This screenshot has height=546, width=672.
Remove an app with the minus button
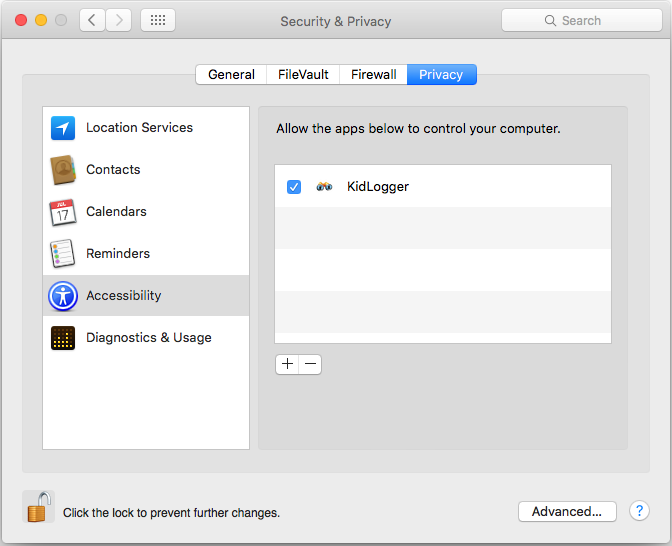[310, 364]
